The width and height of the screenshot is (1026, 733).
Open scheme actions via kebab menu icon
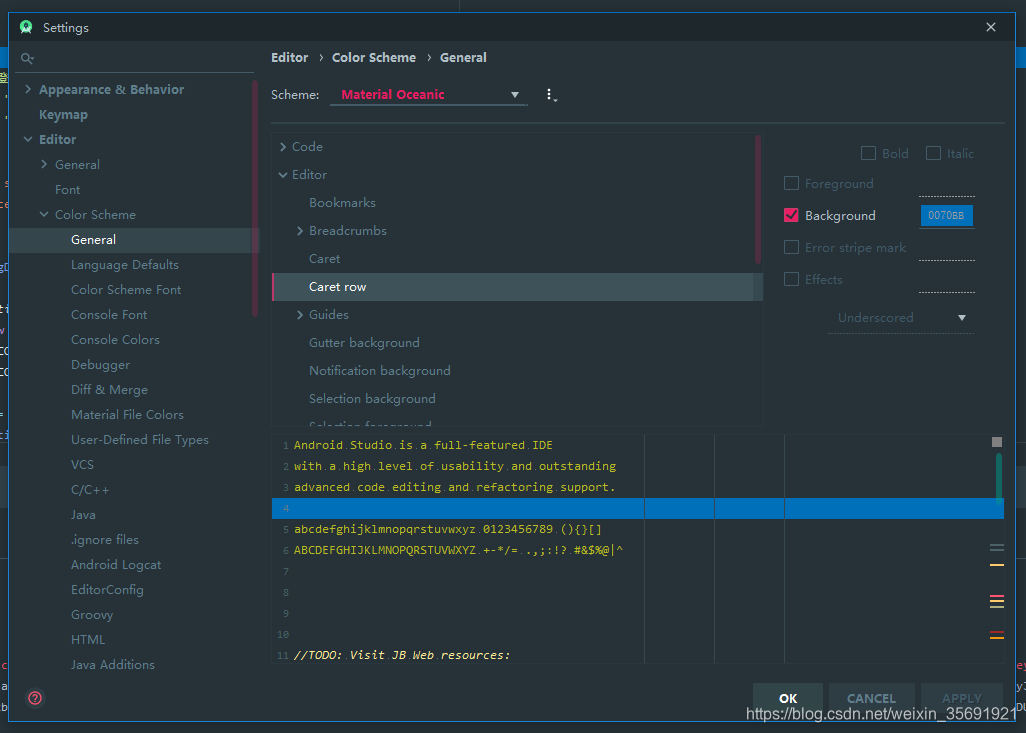tap(548, 95)
